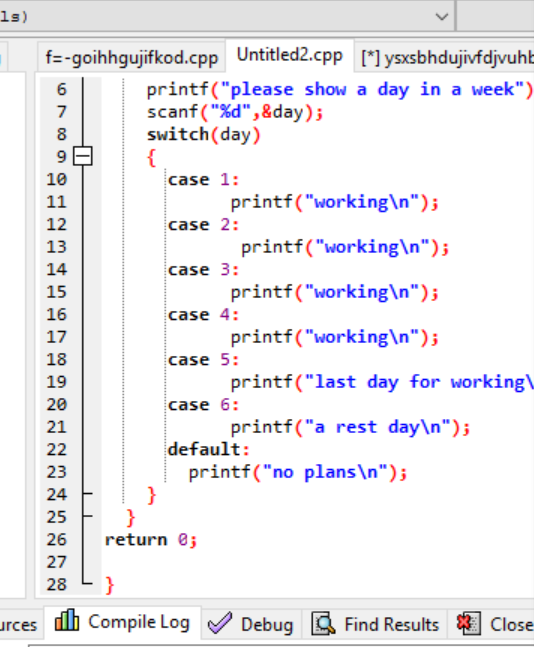The image size is (534, 647).
Task: Click the case 6: line
Action: (203, 404)
